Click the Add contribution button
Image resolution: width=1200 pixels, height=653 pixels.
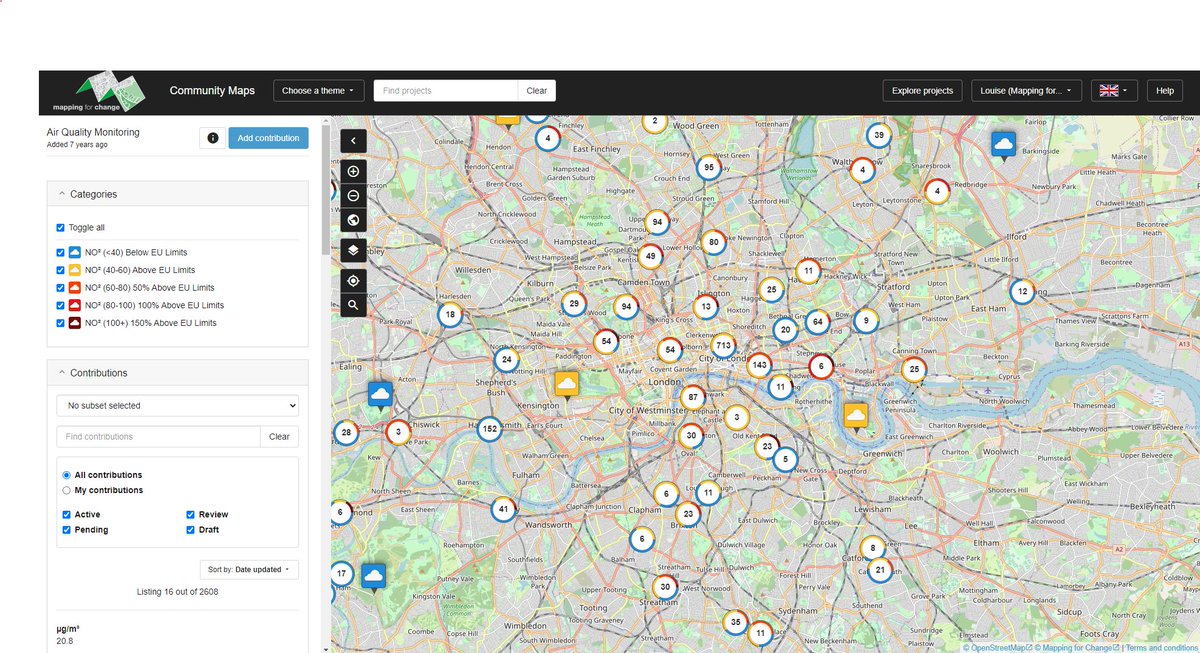(x=269, y=138)
